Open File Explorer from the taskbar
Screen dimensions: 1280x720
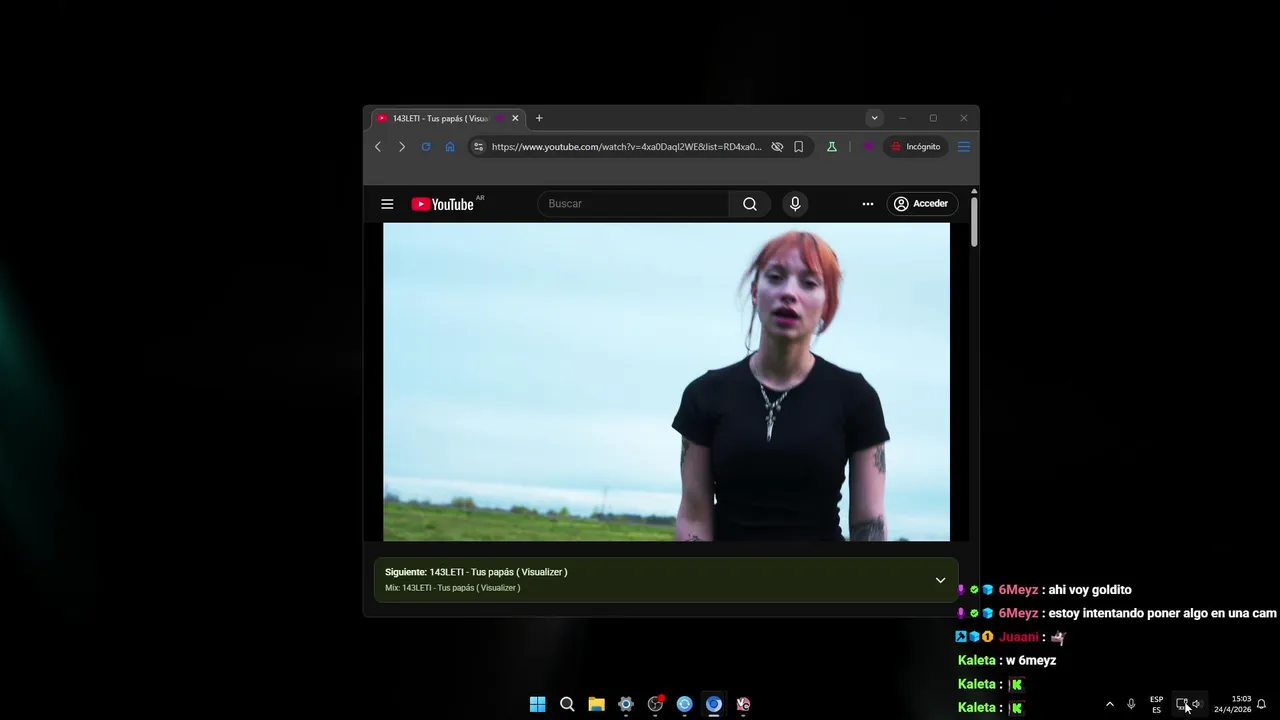[596, 704]
